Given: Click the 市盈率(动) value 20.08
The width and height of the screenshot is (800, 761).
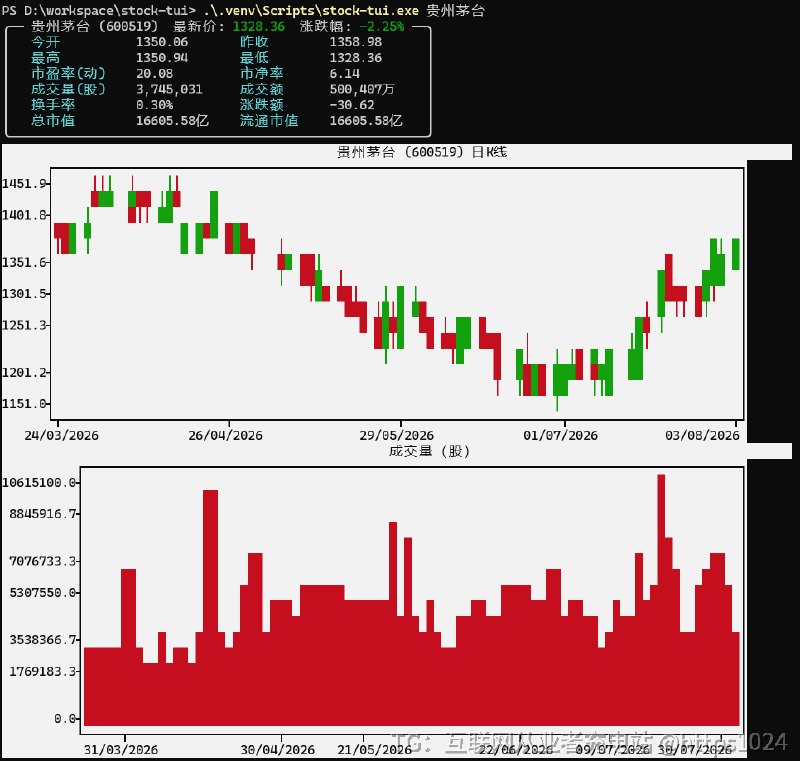Looking at the screenshot, I should [x=154, y=73].
